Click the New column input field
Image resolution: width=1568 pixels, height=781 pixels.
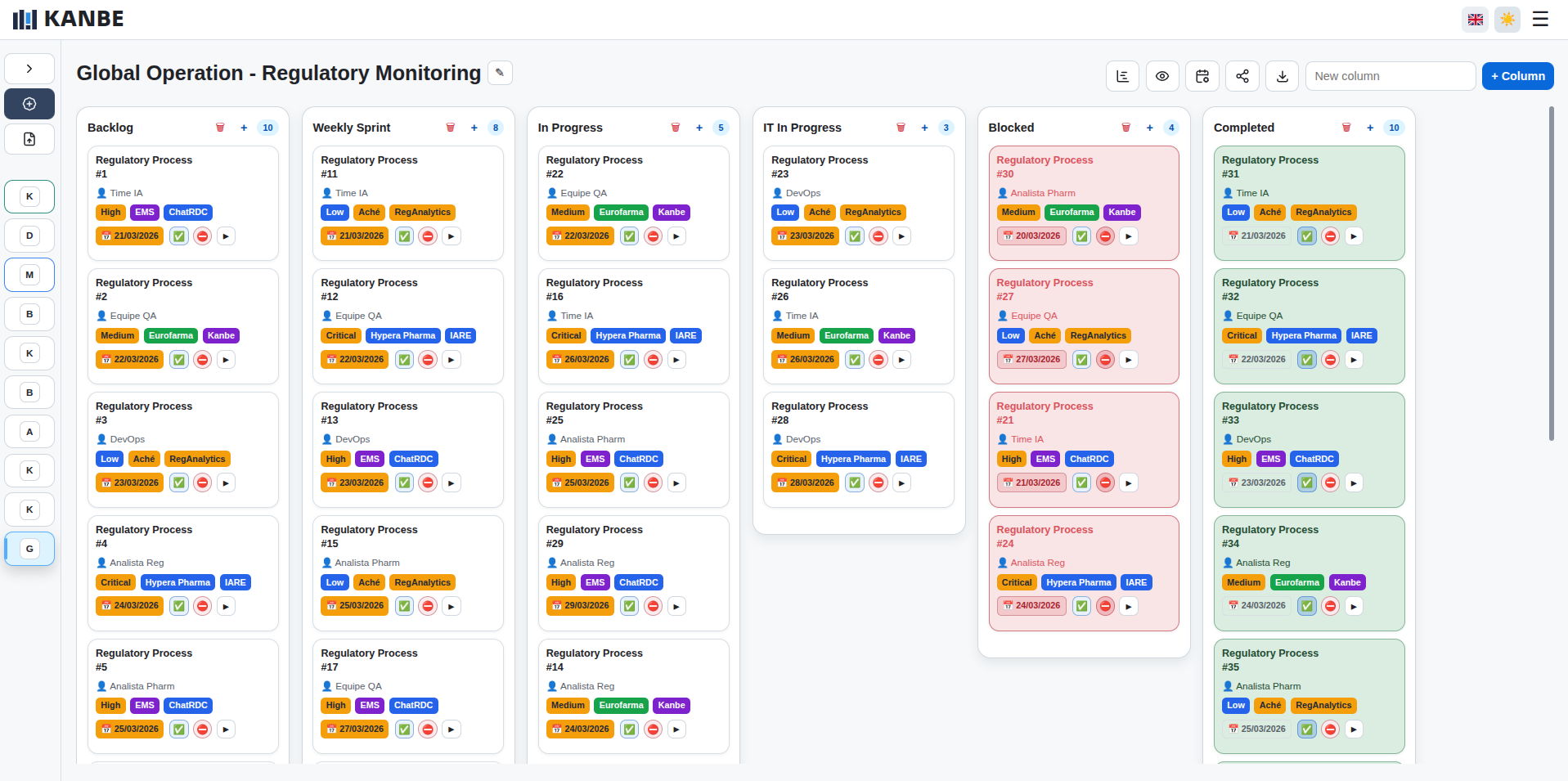tap(1390, 76)
